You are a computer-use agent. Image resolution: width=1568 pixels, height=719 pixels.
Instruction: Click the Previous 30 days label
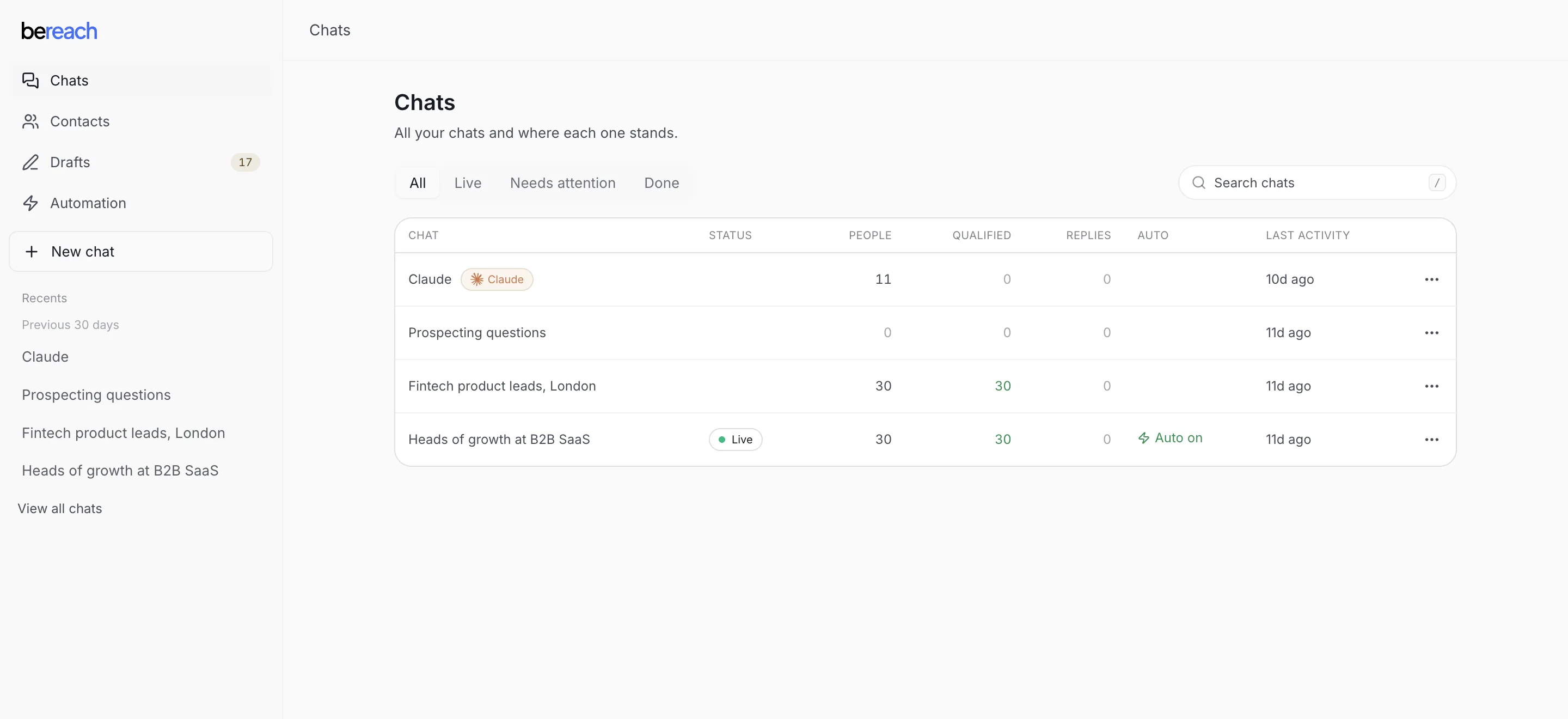pyautogui.click(x=71, y=325)
